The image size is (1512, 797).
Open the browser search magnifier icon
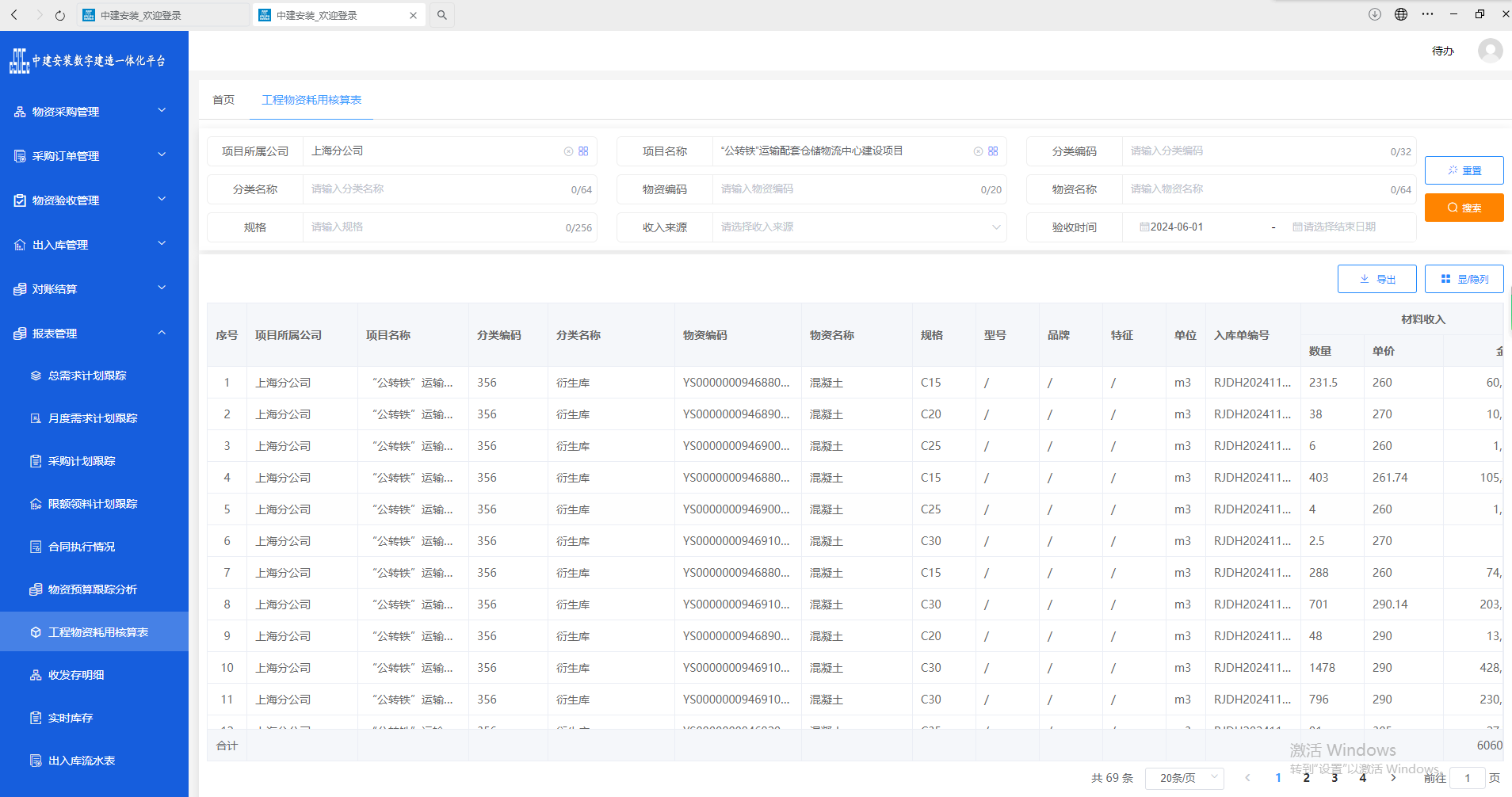(x=442, y=15)
